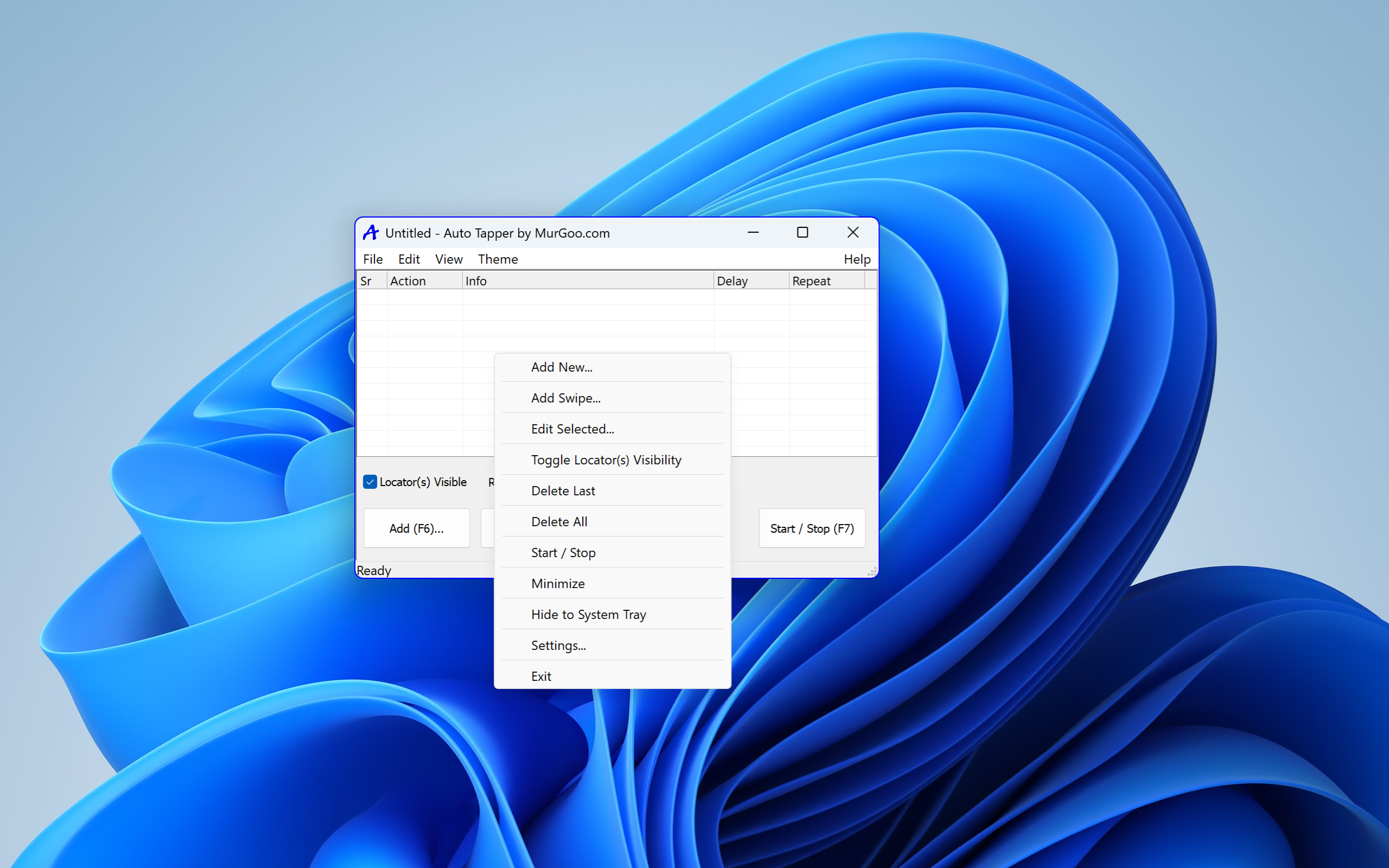Click the Start / Stop (F7) button
This screenshot has width=1389, height=868.
pyautogui.click(x=812, y=528)
